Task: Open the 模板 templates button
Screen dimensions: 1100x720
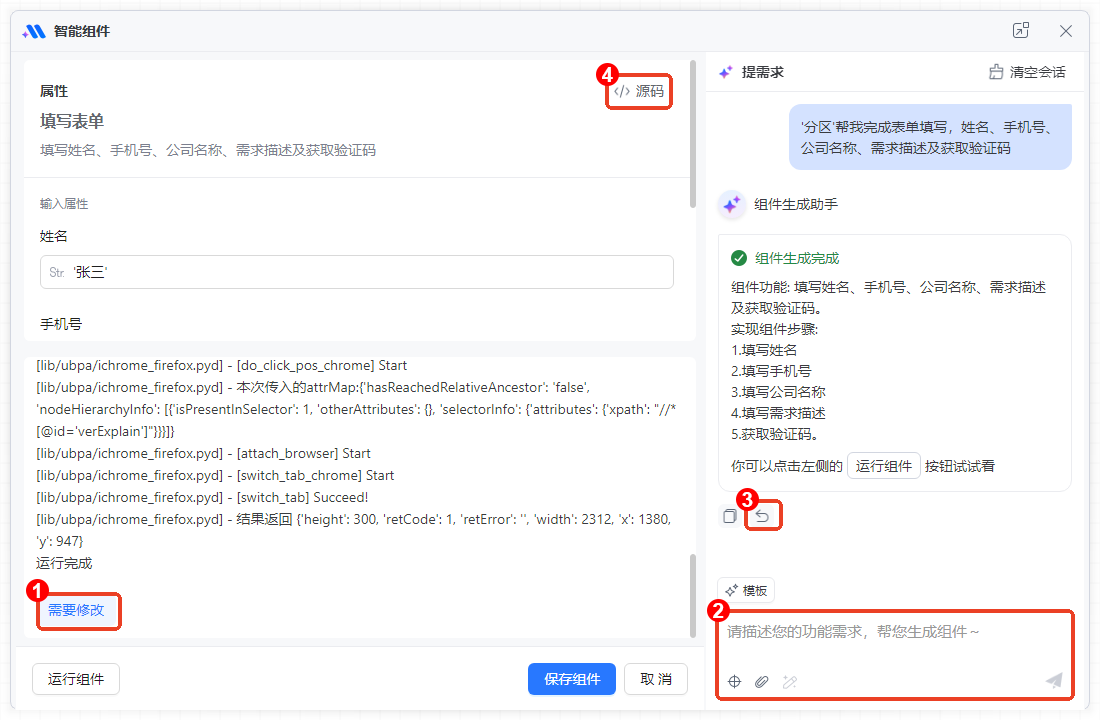Action: 746,591
